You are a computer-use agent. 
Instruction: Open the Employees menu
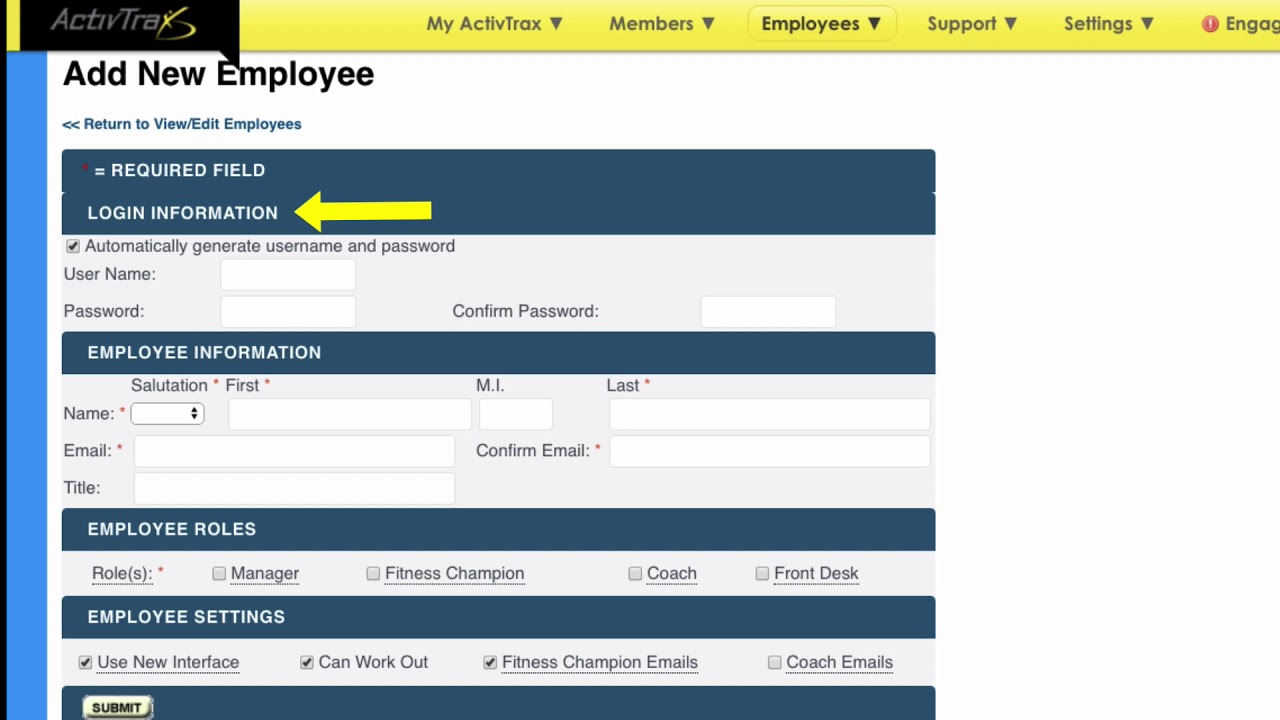click(821, 23)
